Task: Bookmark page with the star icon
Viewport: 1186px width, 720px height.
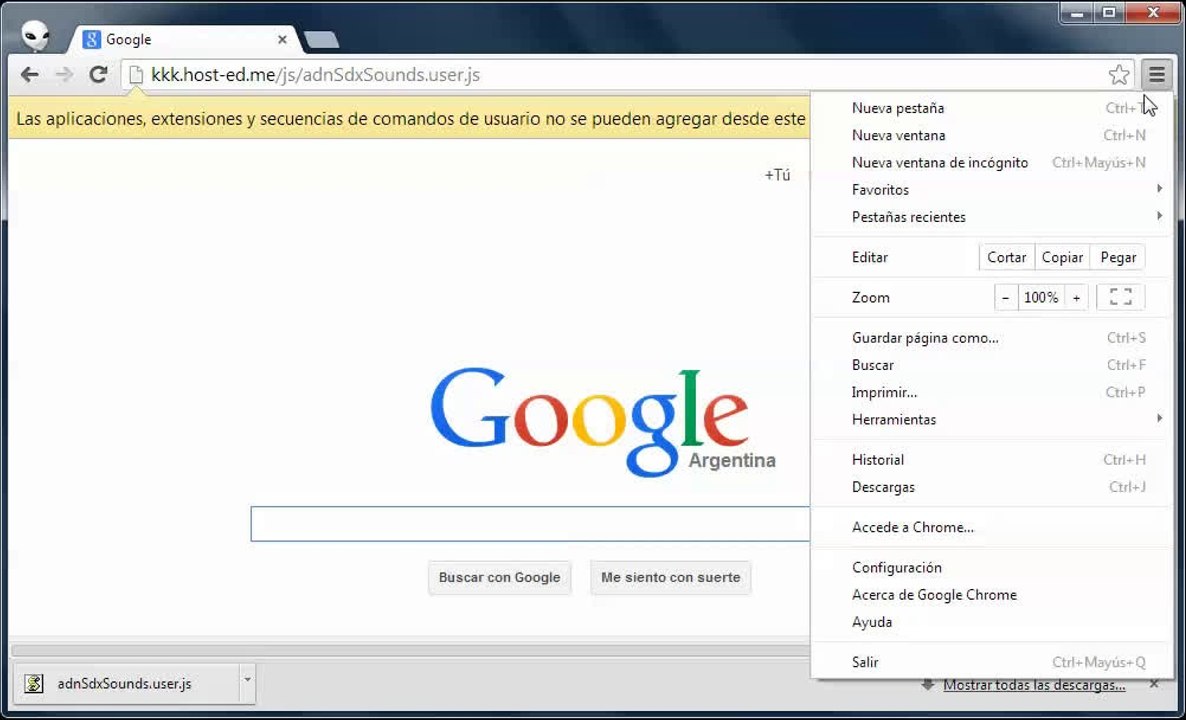Action: coord(1119,74)
